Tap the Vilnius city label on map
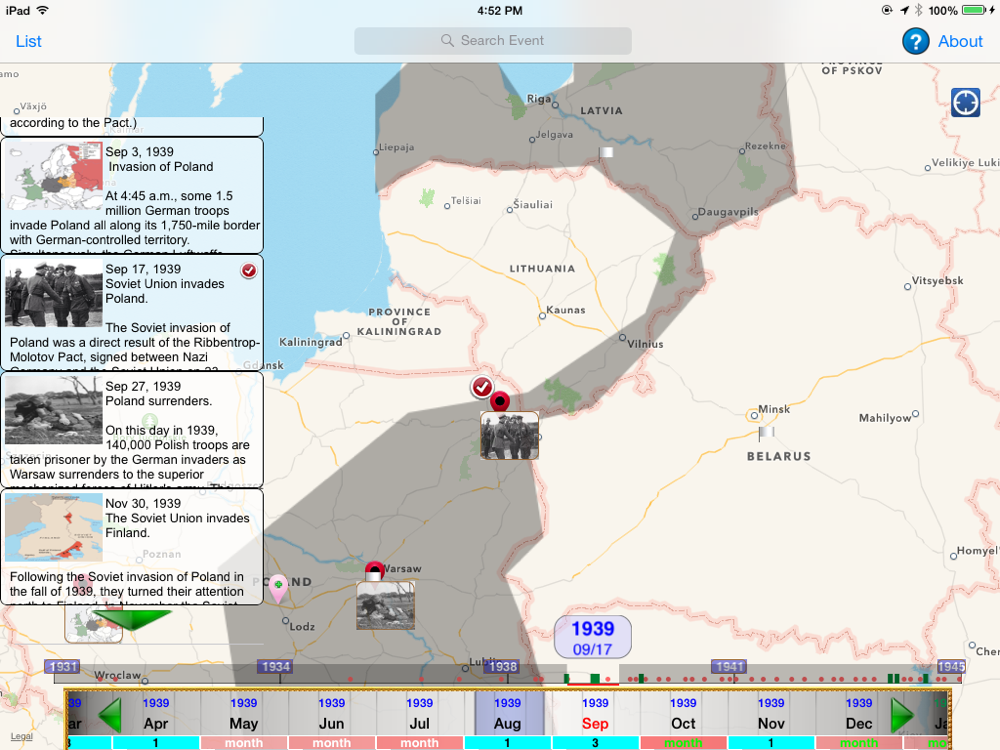1000x750 pixels. click(x=645, y=344)
